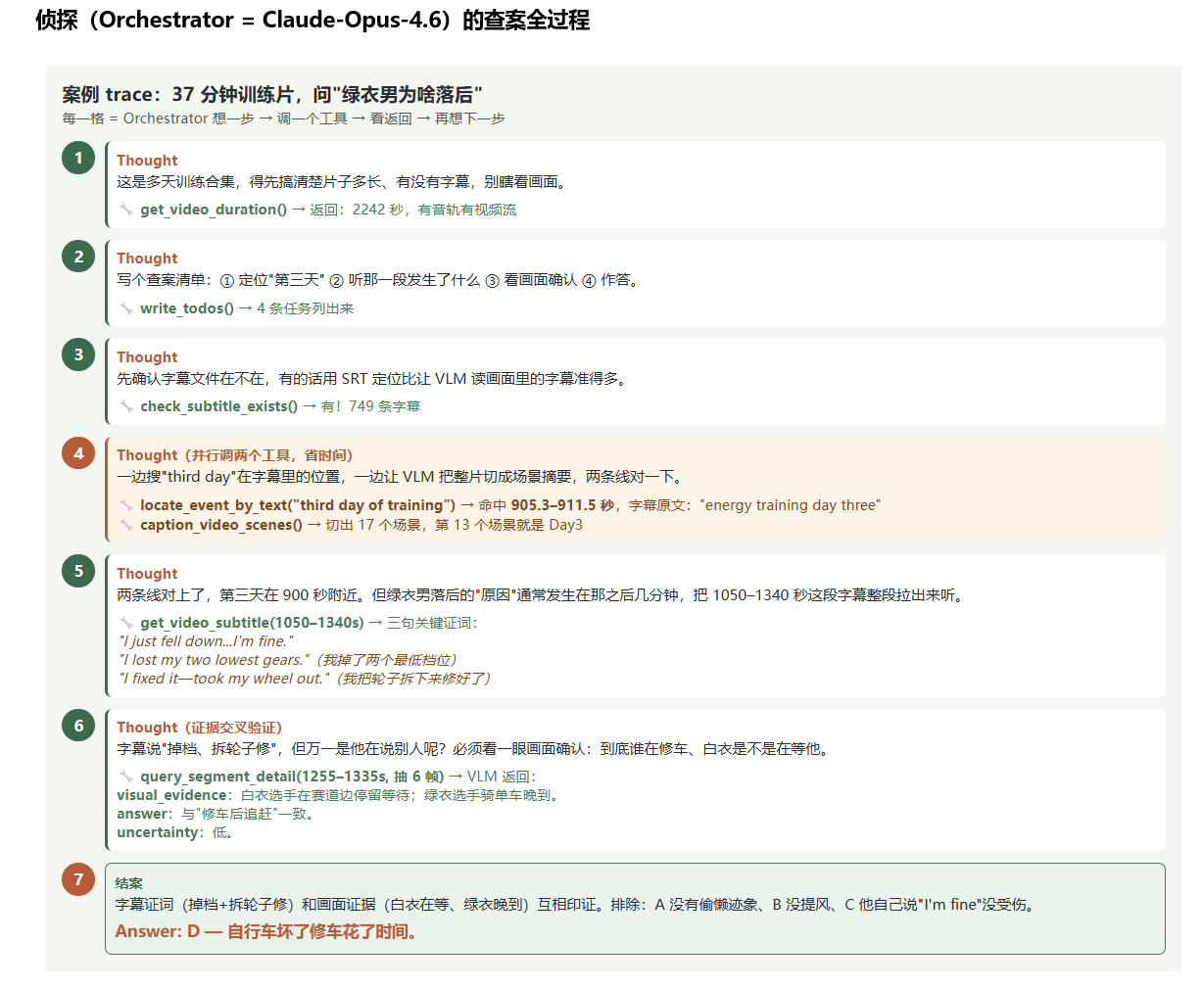
Task: Click the quote "I just fell down...I'm fine."
Action: tap(206, 641)
